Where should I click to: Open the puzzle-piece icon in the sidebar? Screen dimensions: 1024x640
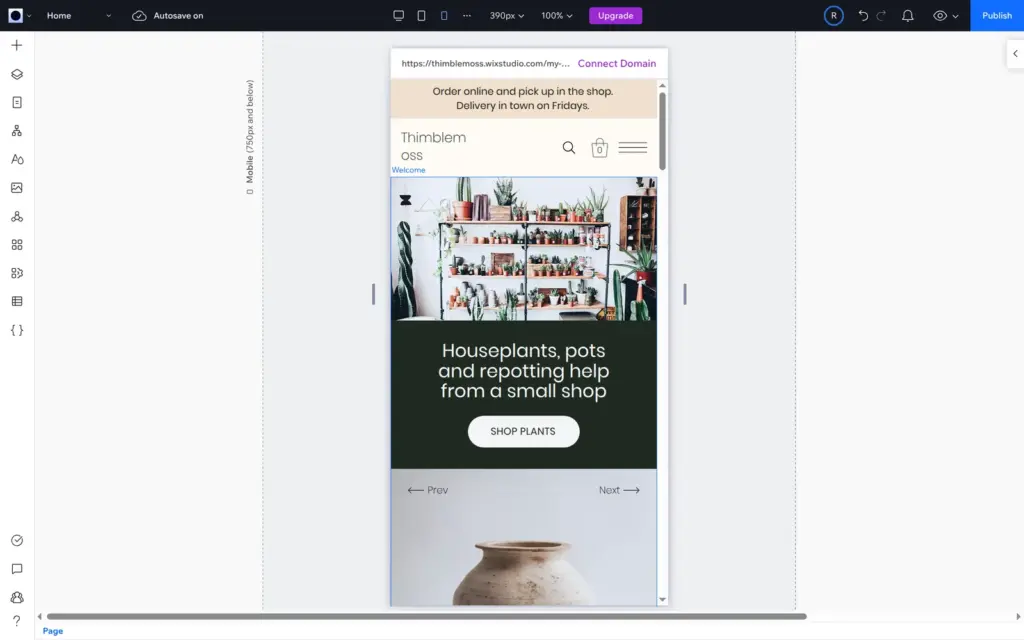tap(17, 273)
